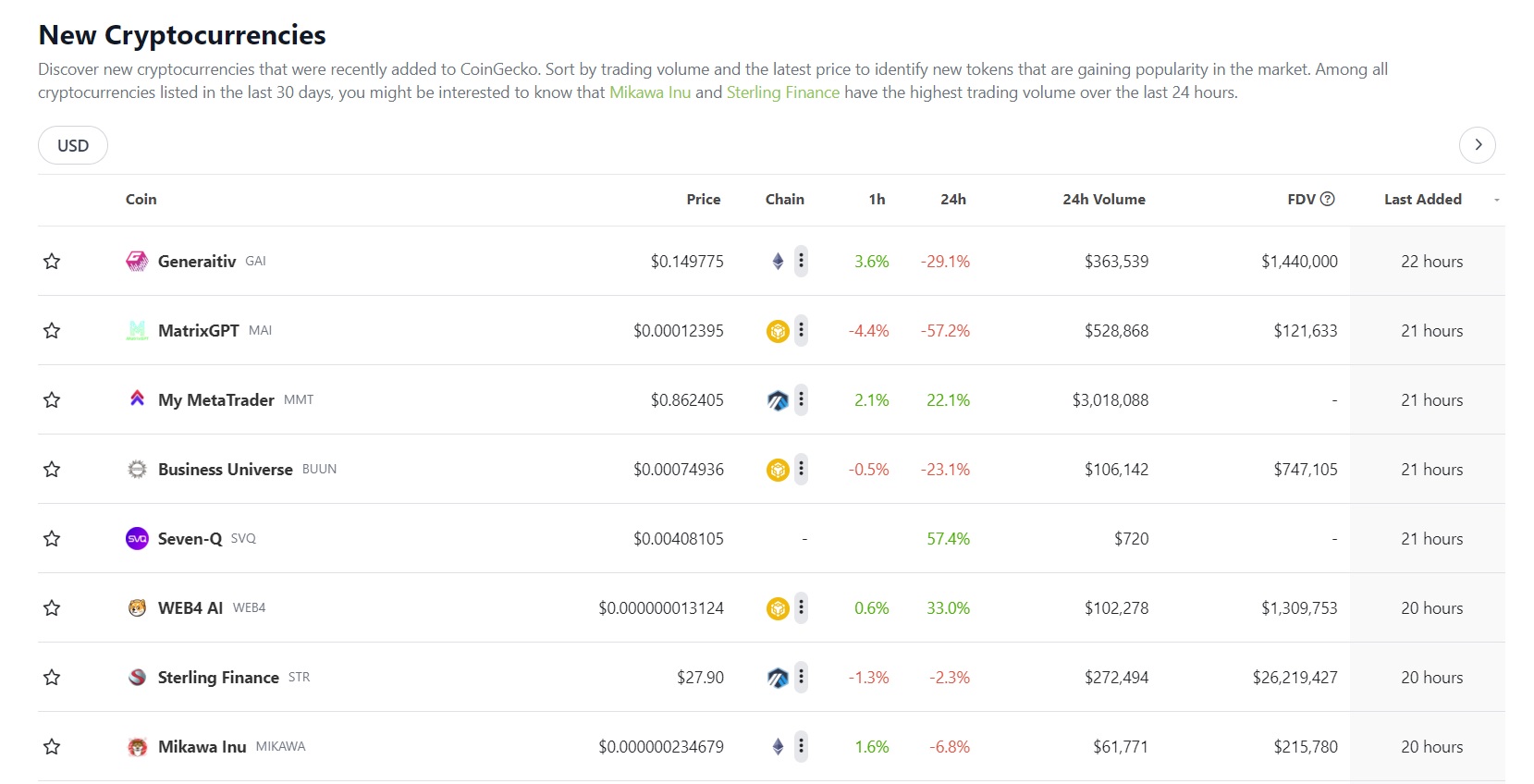Click the BNB chain icon for Business Universe
1534x784 pixels.
(x=778, y=470)
